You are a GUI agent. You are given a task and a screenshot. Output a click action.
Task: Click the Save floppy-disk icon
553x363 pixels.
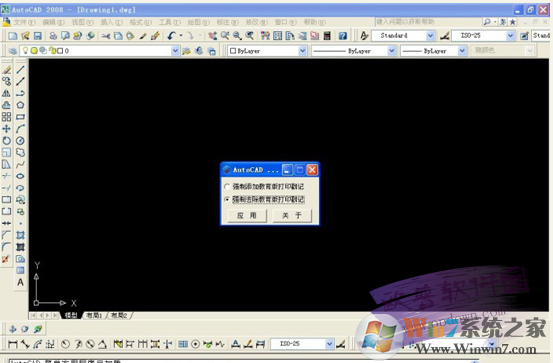37,36
